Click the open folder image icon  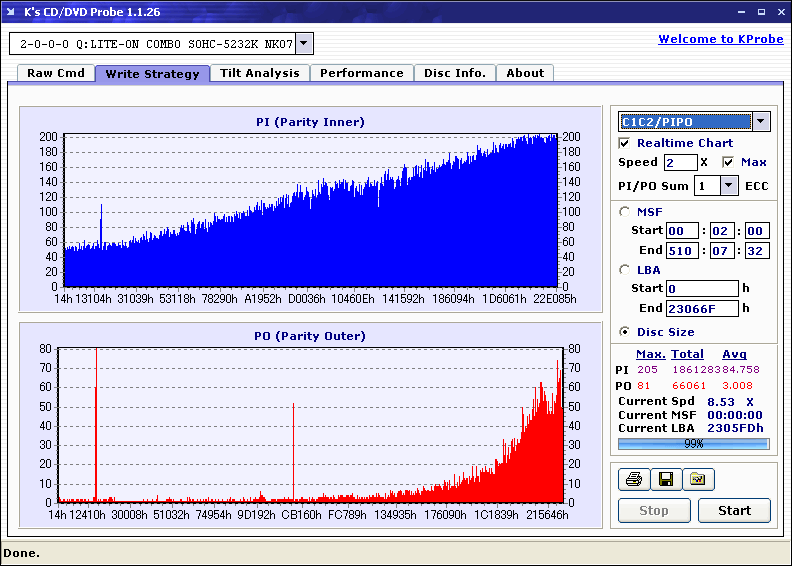point(698,479)
